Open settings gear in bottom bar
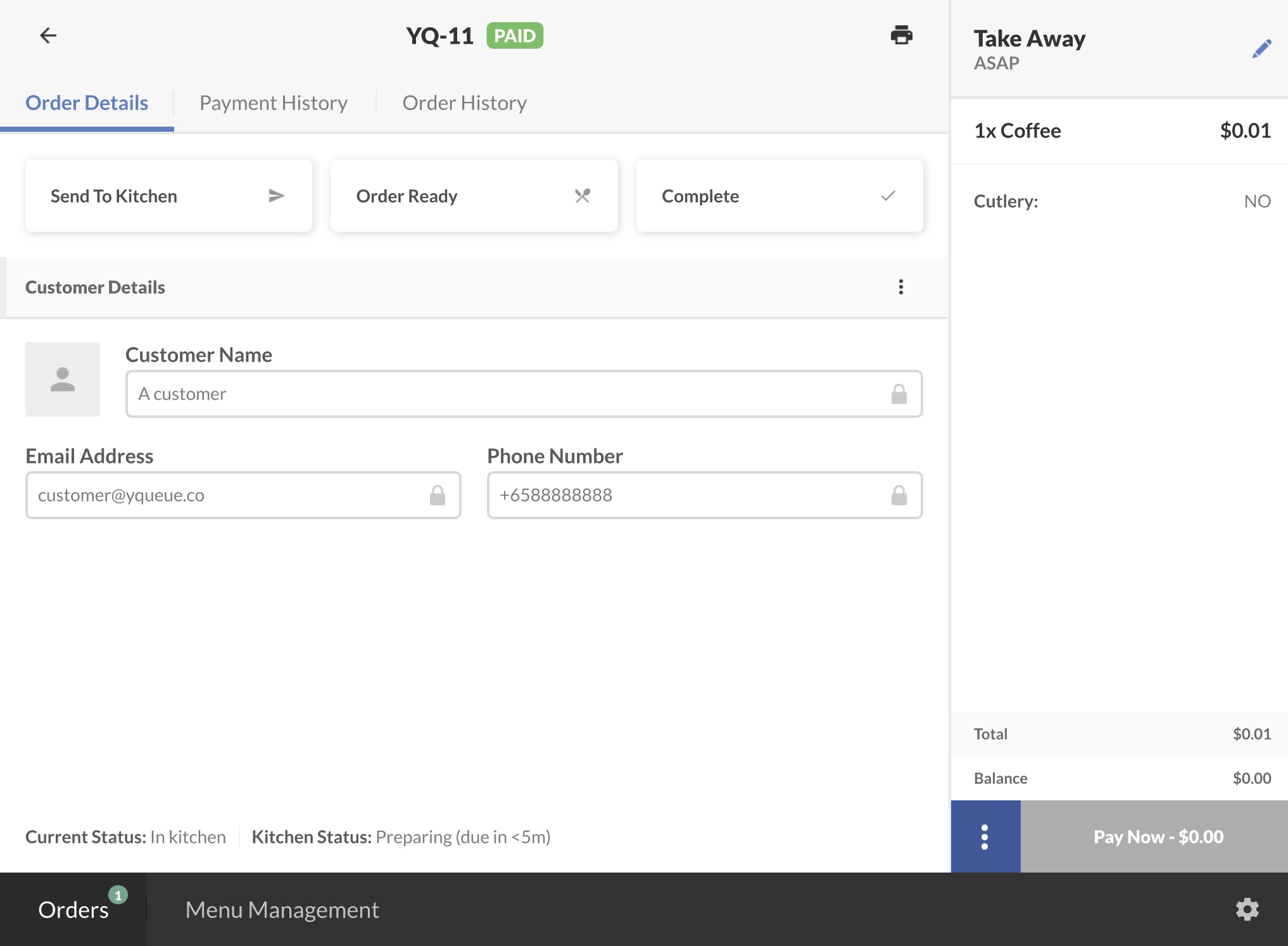 [x=1247, y=909]
